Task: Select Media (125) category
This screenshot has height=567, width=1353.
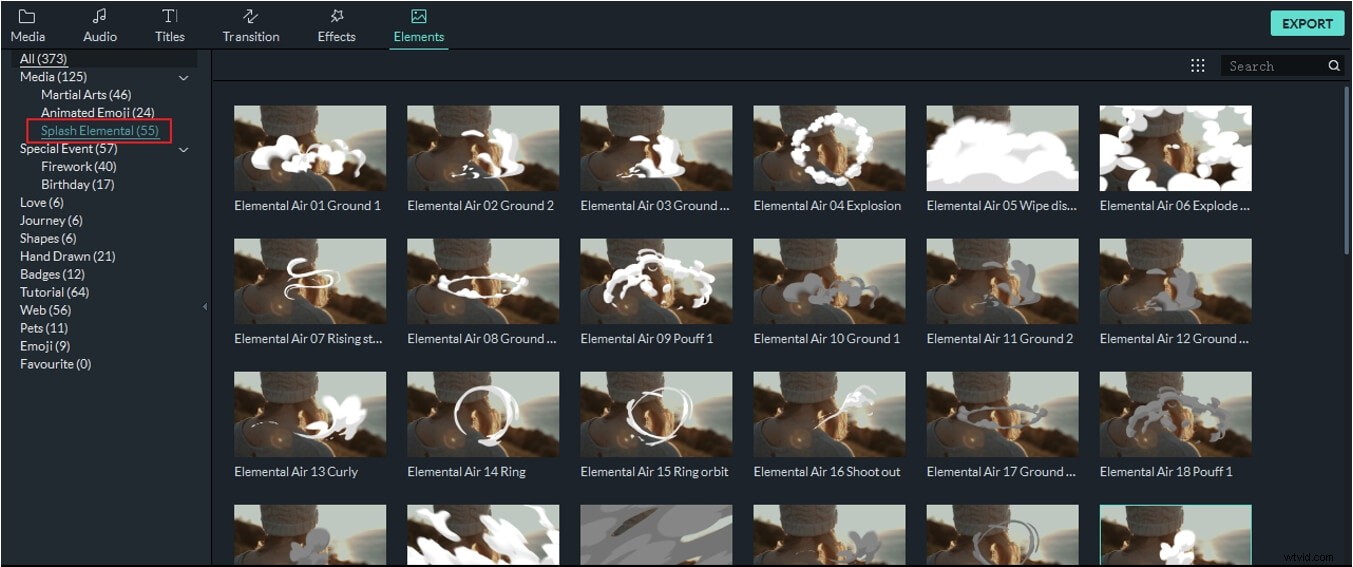Action: pyautogui.click(x=53, y=77)
